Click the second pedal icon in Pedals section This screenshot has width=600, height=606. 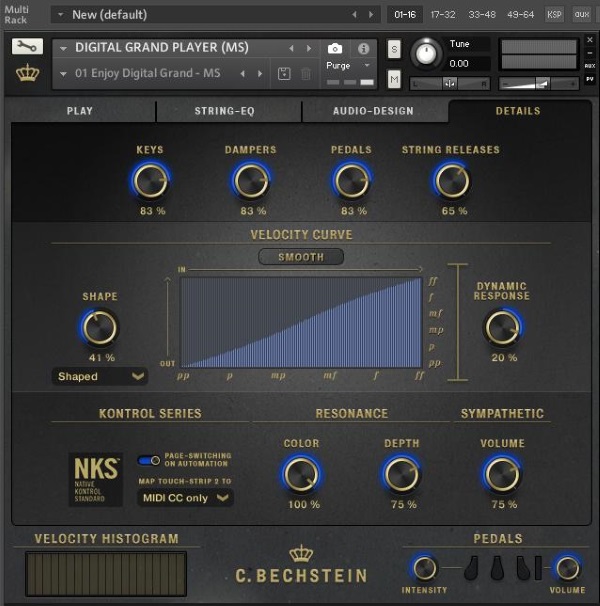497,568
